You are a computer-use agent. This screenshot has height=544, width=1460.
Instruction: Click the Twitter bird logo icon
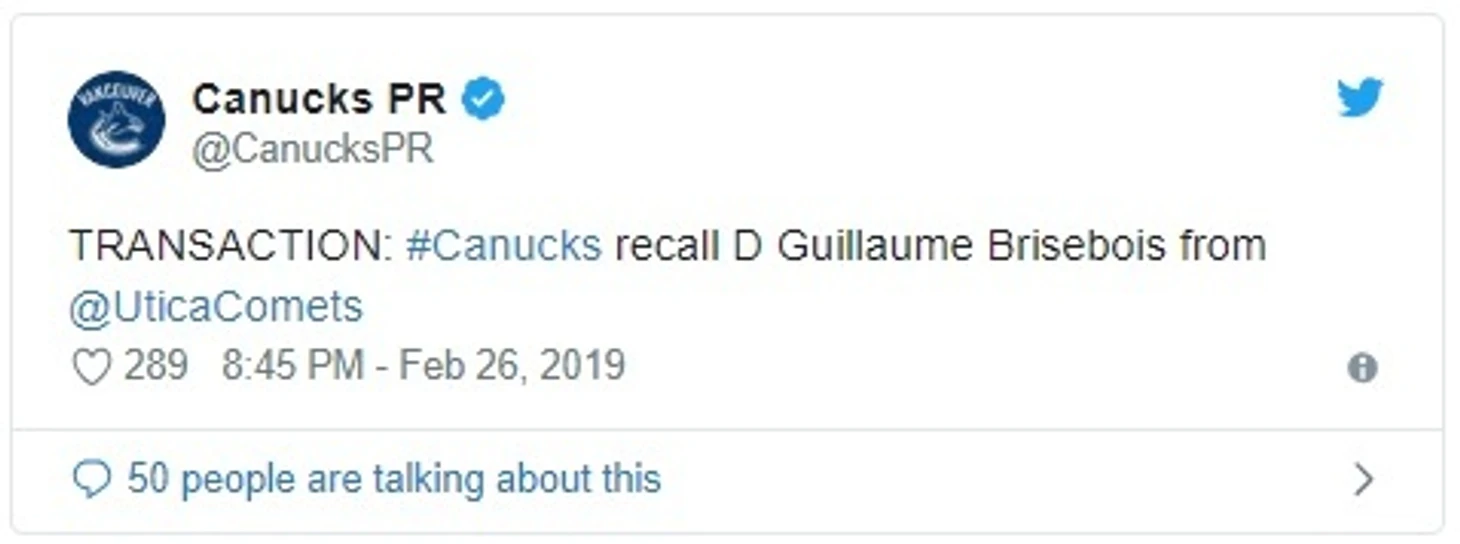(x=1360, y=98)
